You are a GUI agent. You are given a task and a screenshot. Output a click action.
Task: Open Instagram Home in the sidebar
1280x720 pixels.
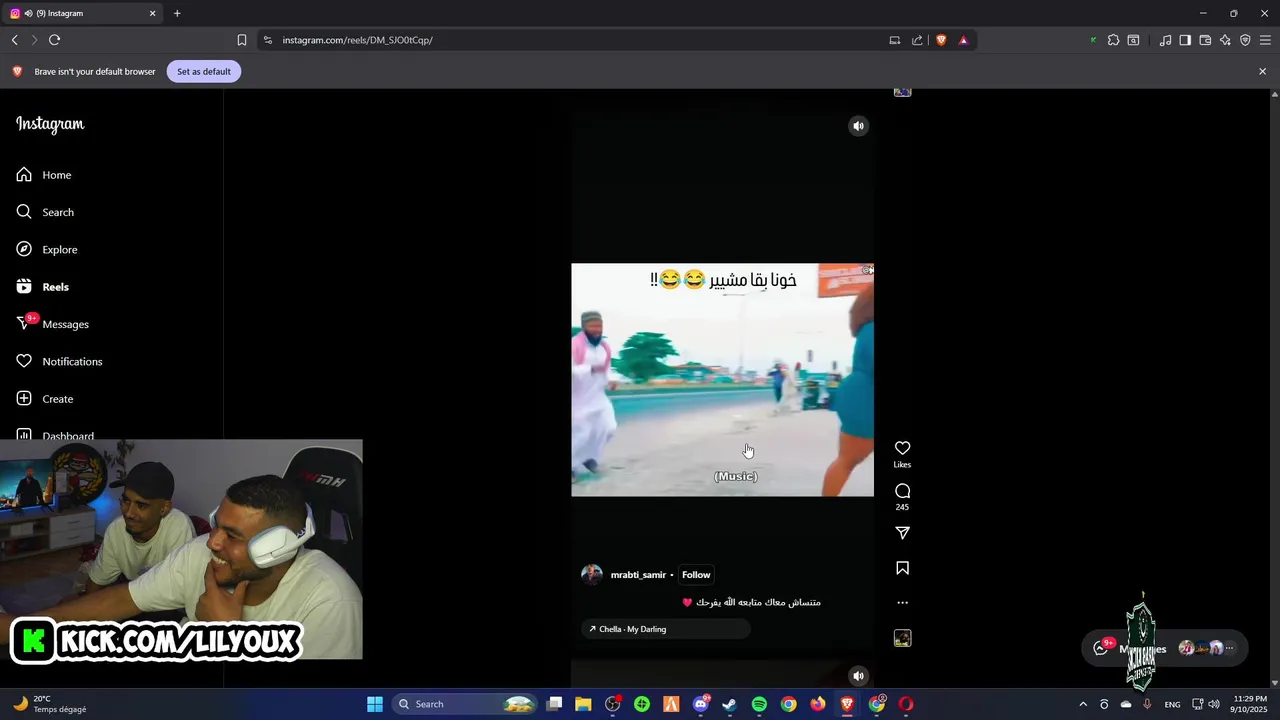coord(44,175)
